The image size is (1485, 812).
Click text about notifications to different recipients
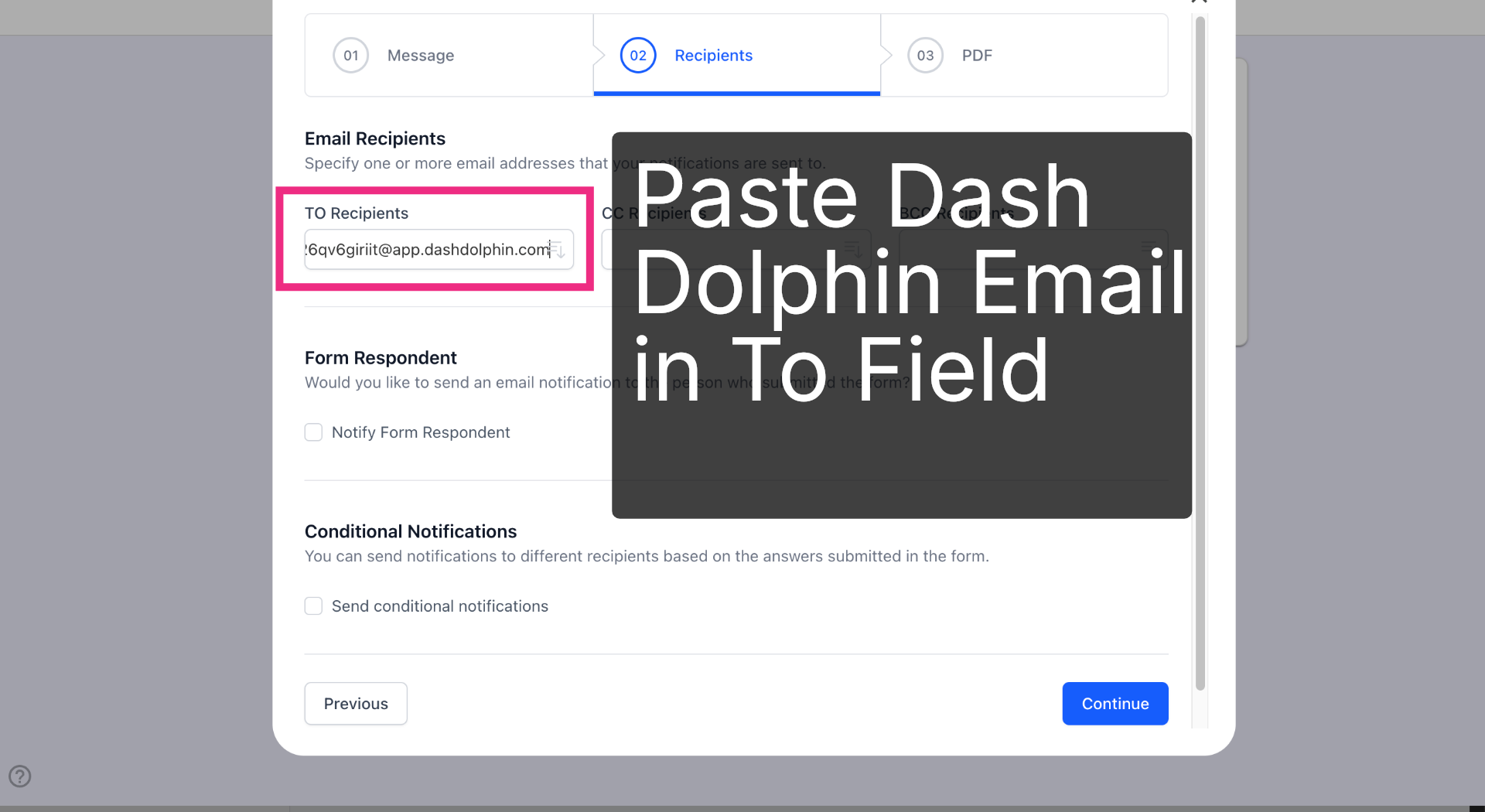[647, 556]
